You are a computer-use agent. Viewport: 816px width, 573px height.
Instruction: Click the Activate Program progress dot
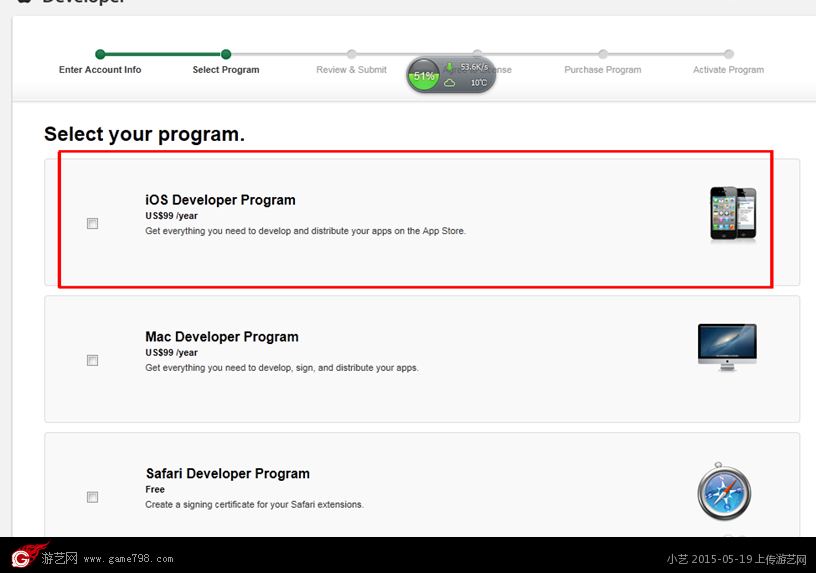tap(729, 54)
